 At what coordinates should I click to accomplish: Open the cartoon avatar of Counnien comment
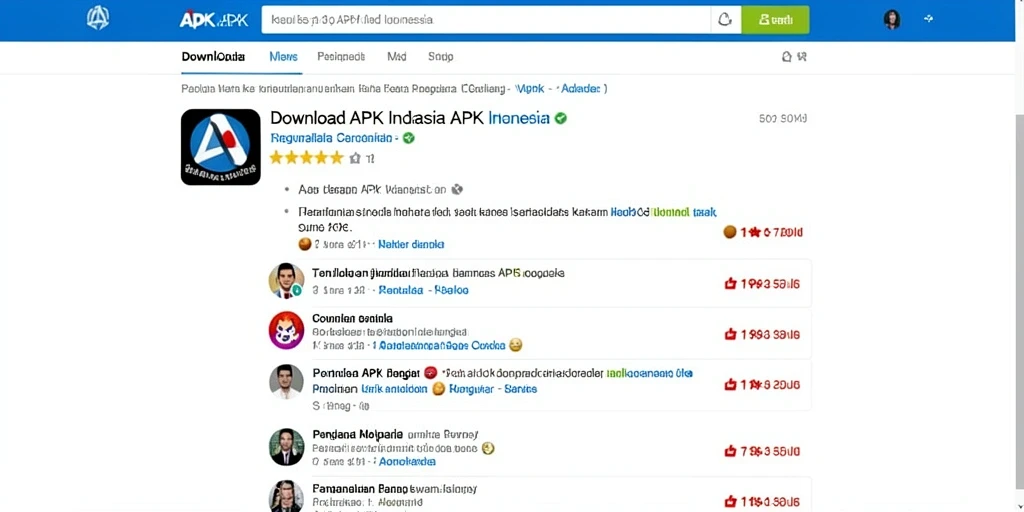[x=286, y=330]
